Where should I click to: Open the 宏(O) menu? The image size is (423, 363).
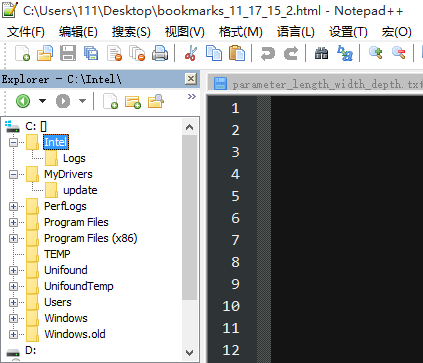[396, 32]
